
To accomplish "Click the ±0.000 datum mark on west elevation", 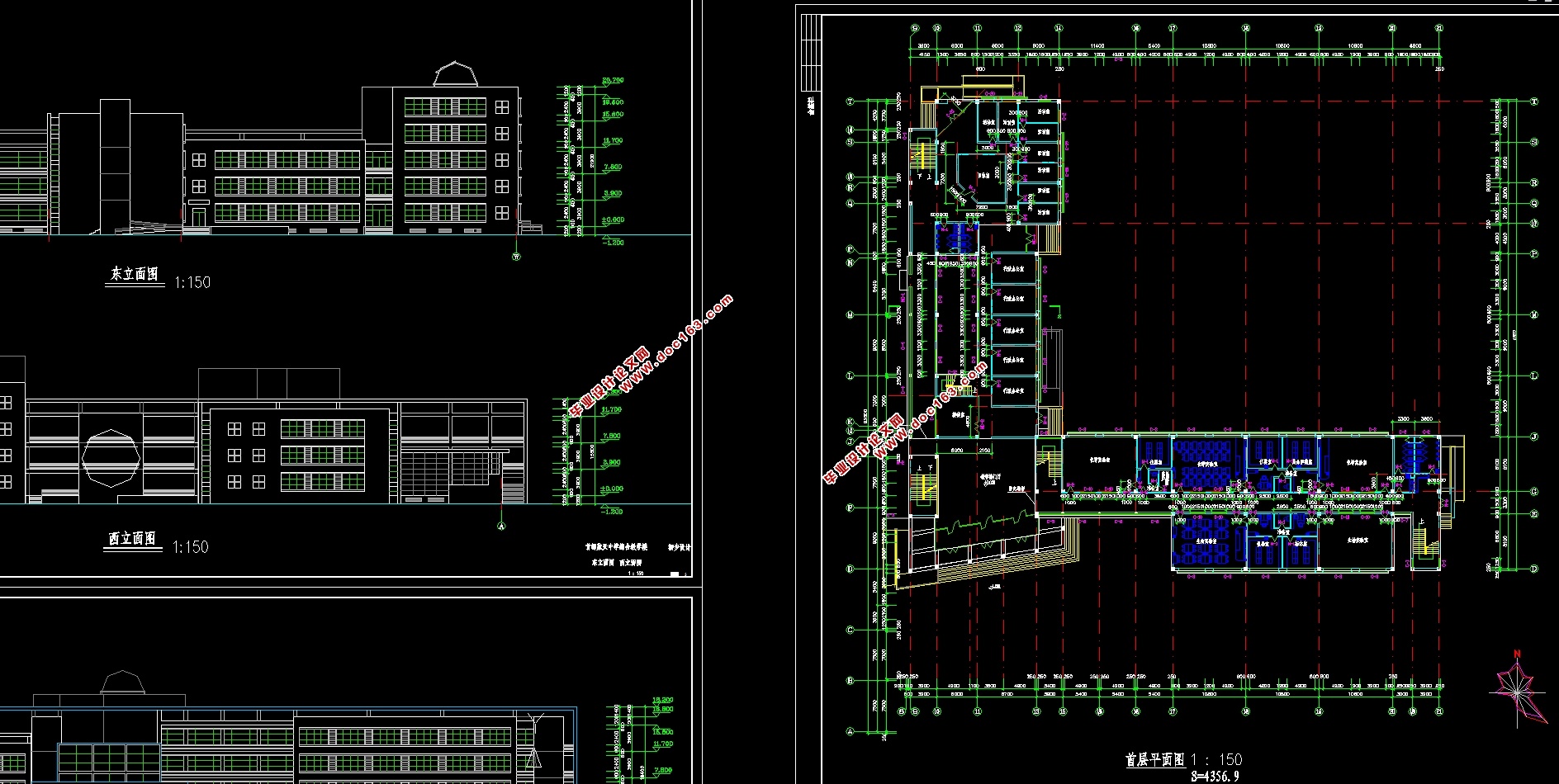I will [611, 489].
